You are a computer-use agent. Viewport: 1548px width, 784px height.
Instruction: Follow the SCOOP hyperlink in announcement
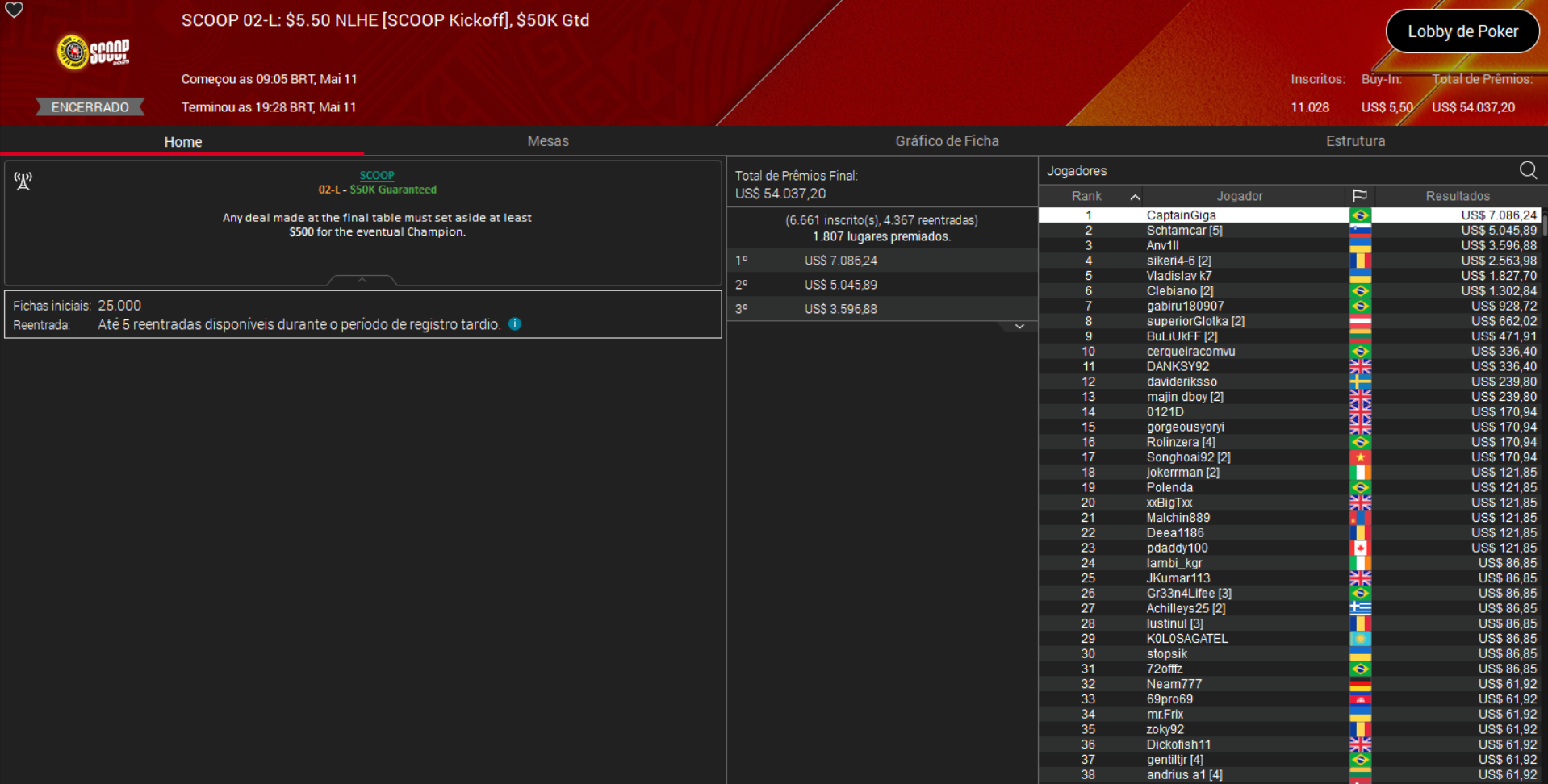tap(377, 175)
